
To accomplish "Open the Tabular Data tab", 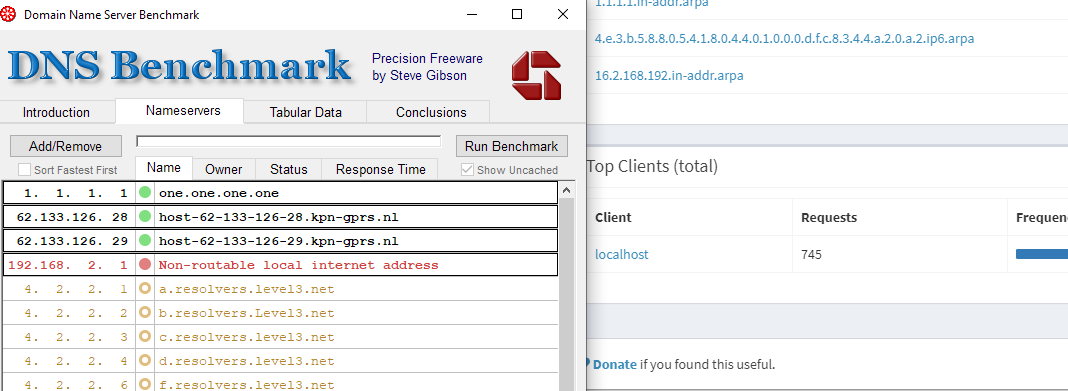I will click(x=305, y=112).
